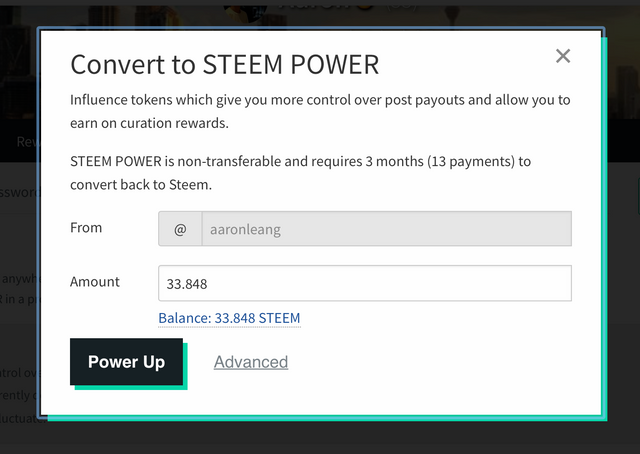
Task: Select the partially hidden Rewards tab behind dialog
Action: (x=28, y=142)
